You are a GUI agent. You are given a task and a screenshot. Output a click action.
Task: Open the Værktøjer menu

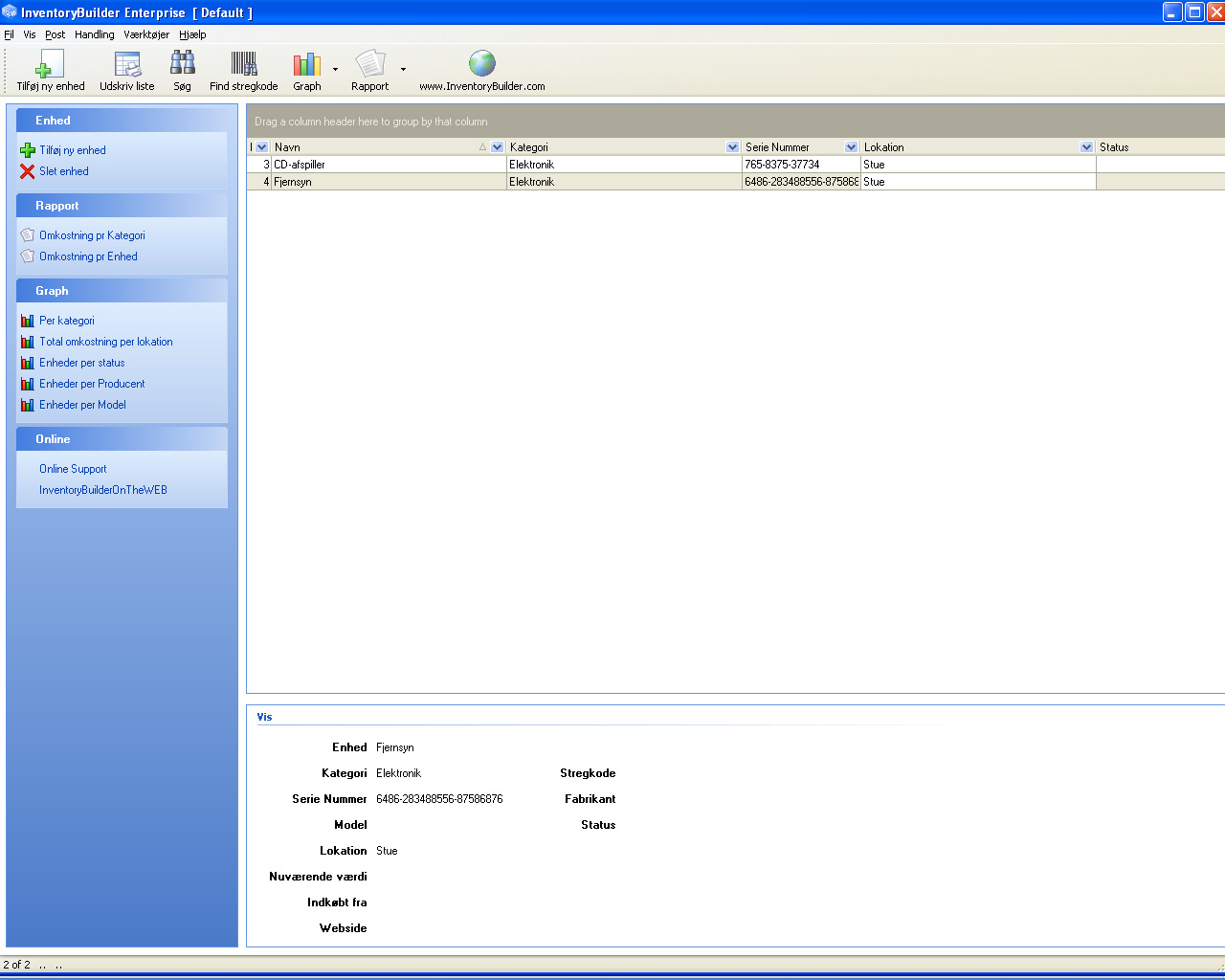[x=146, y=34]
